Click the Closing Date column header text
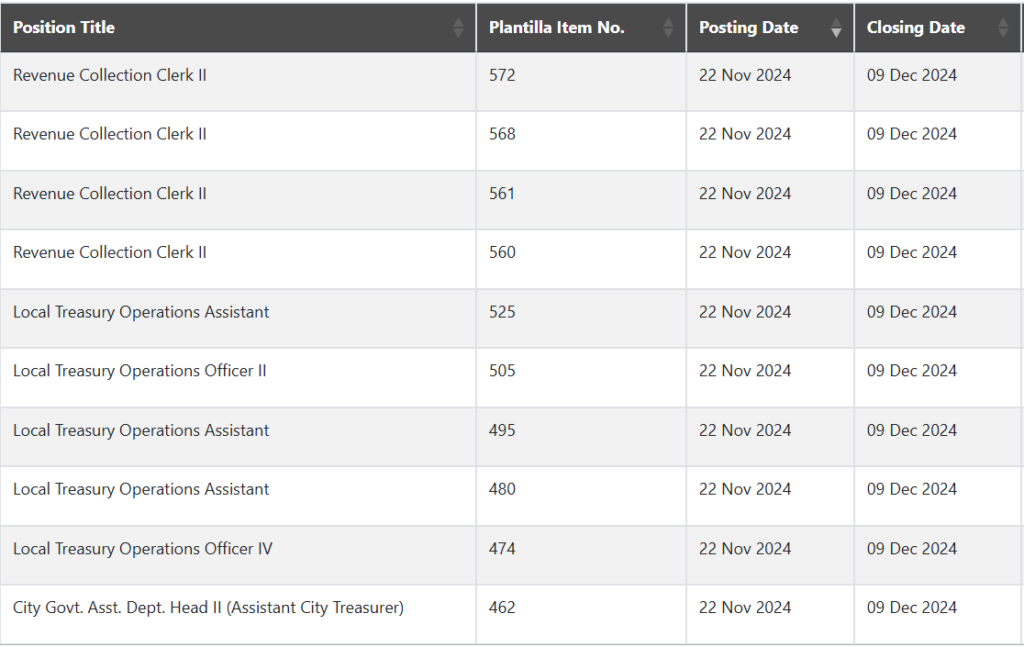The height and width of the screenshot is (647, 1024). click(x=915, y=28)
